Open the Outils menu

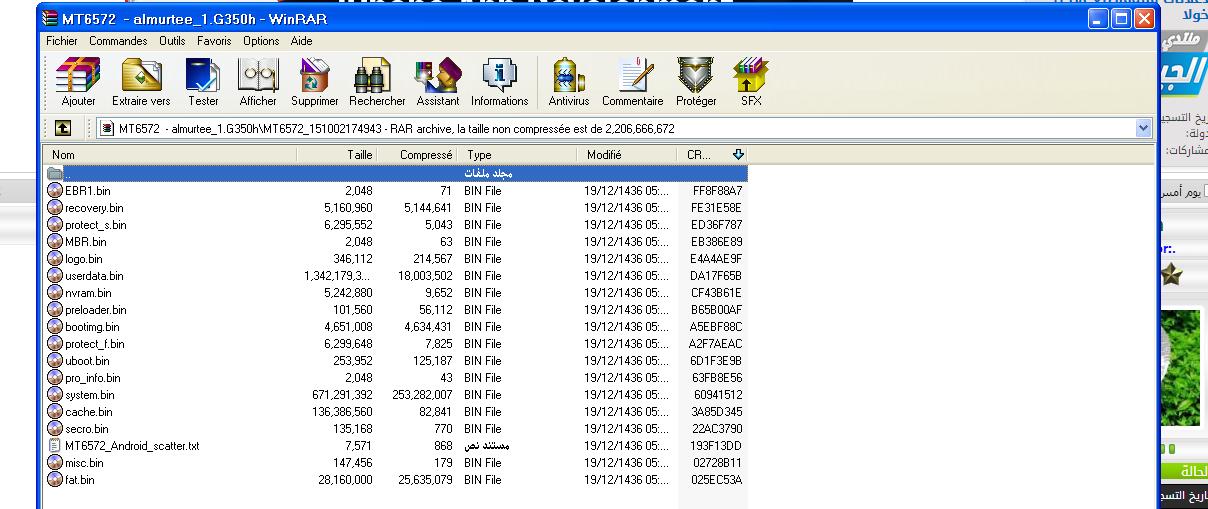[172, 41]
